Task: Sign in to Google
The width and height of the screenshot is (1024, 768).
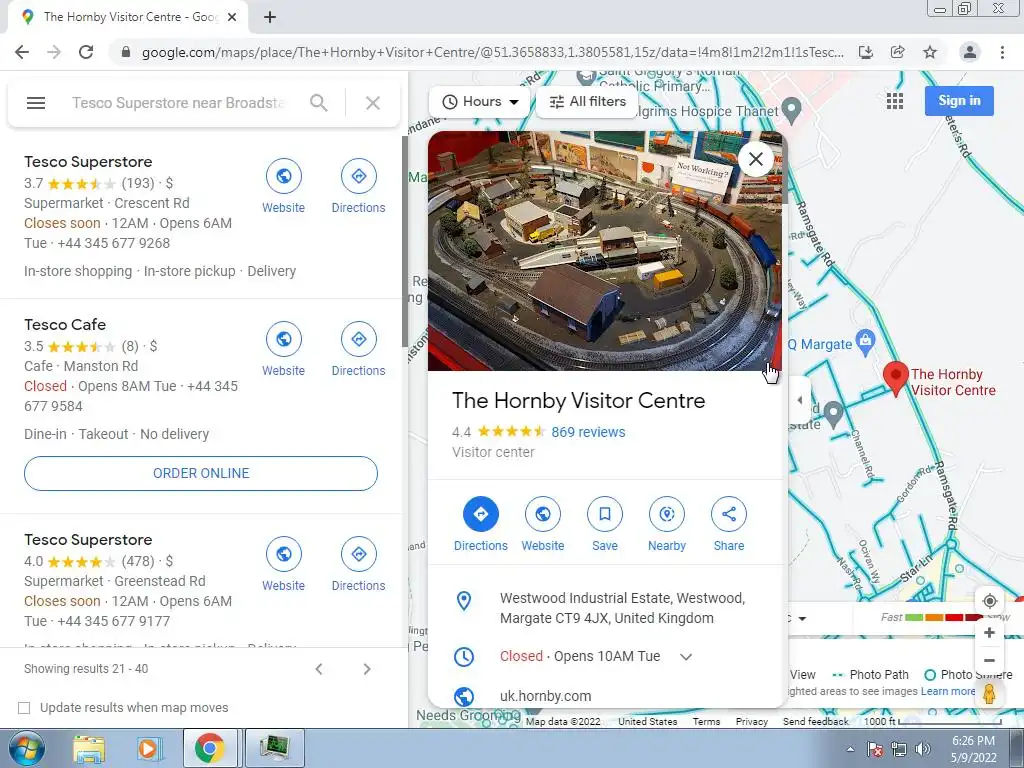Action: (x=959, y=101)
